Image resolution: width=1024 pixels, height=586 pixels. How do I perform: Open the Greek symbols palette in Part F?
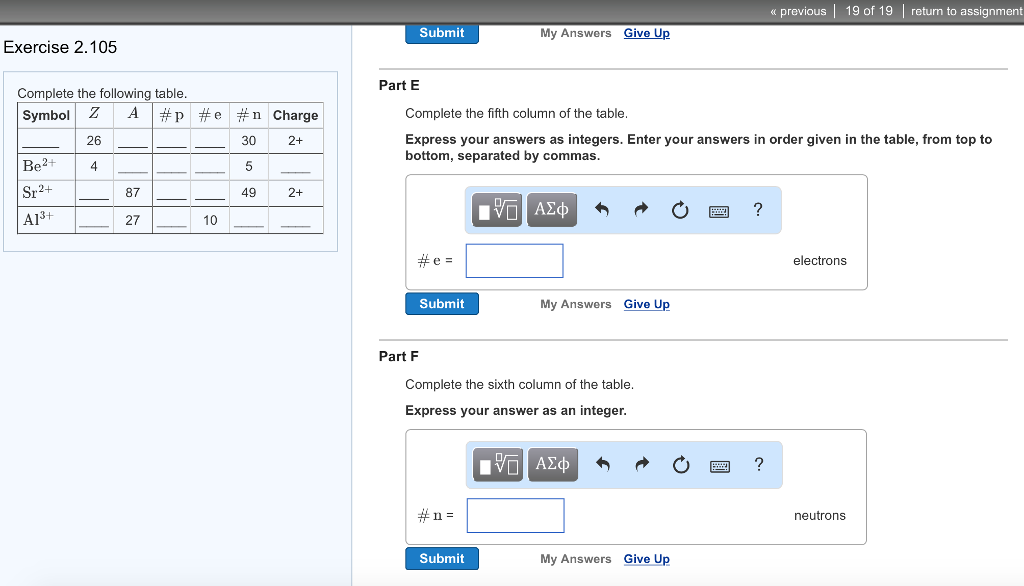[x=551, y=465]
